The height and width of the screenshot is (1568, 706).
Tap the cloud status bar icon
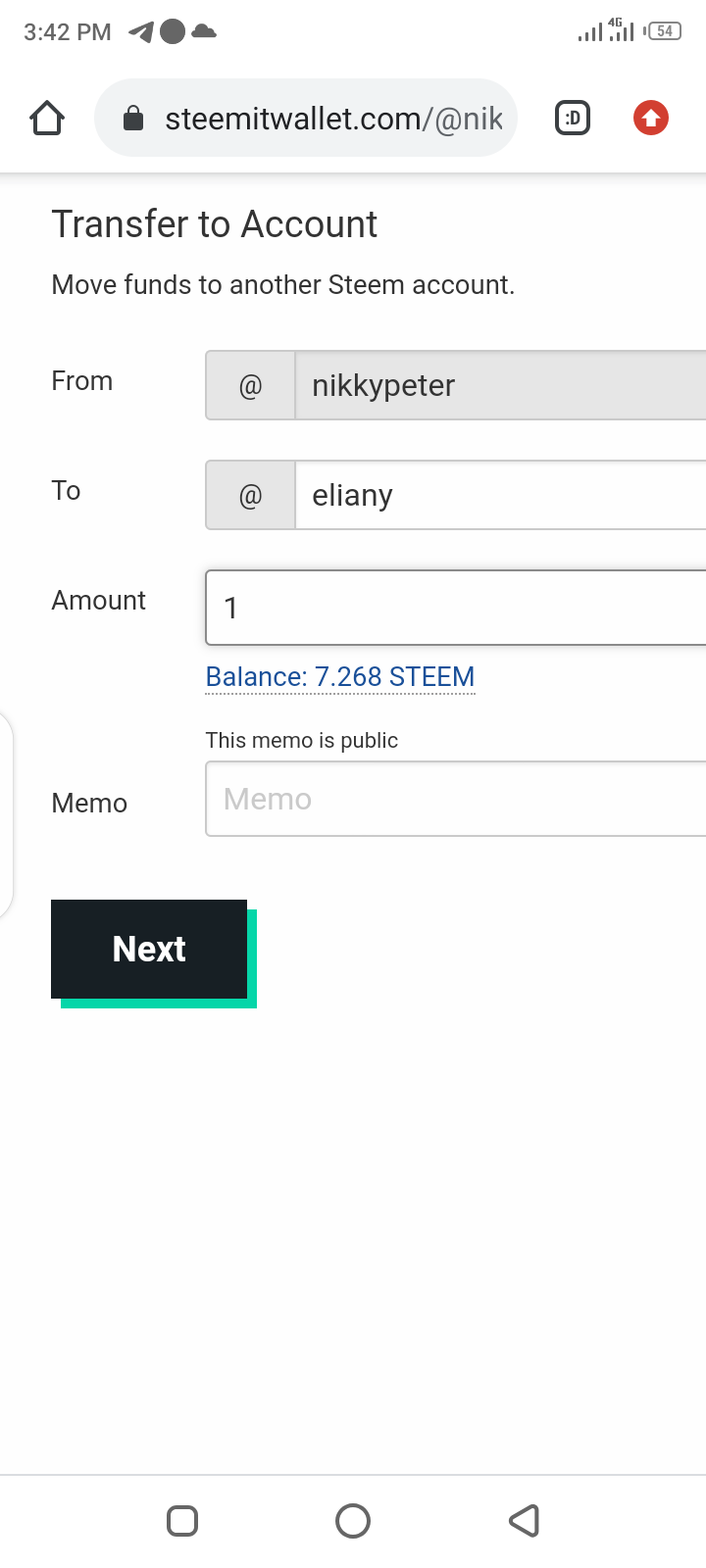[204, 32]
